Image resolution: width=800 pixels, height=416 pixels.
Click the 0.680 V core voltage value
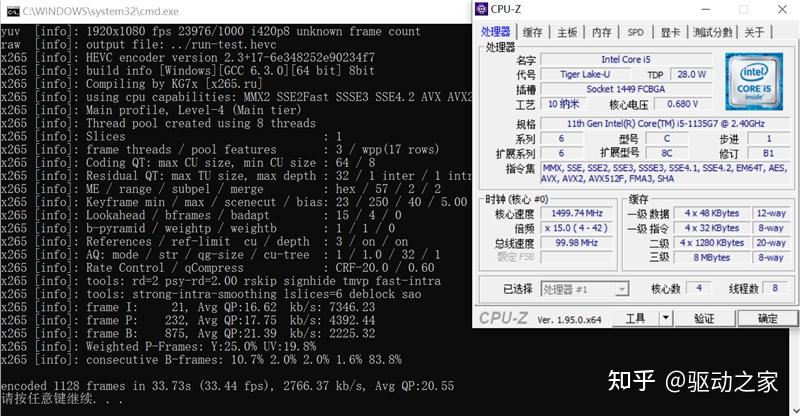pos(683,104)
